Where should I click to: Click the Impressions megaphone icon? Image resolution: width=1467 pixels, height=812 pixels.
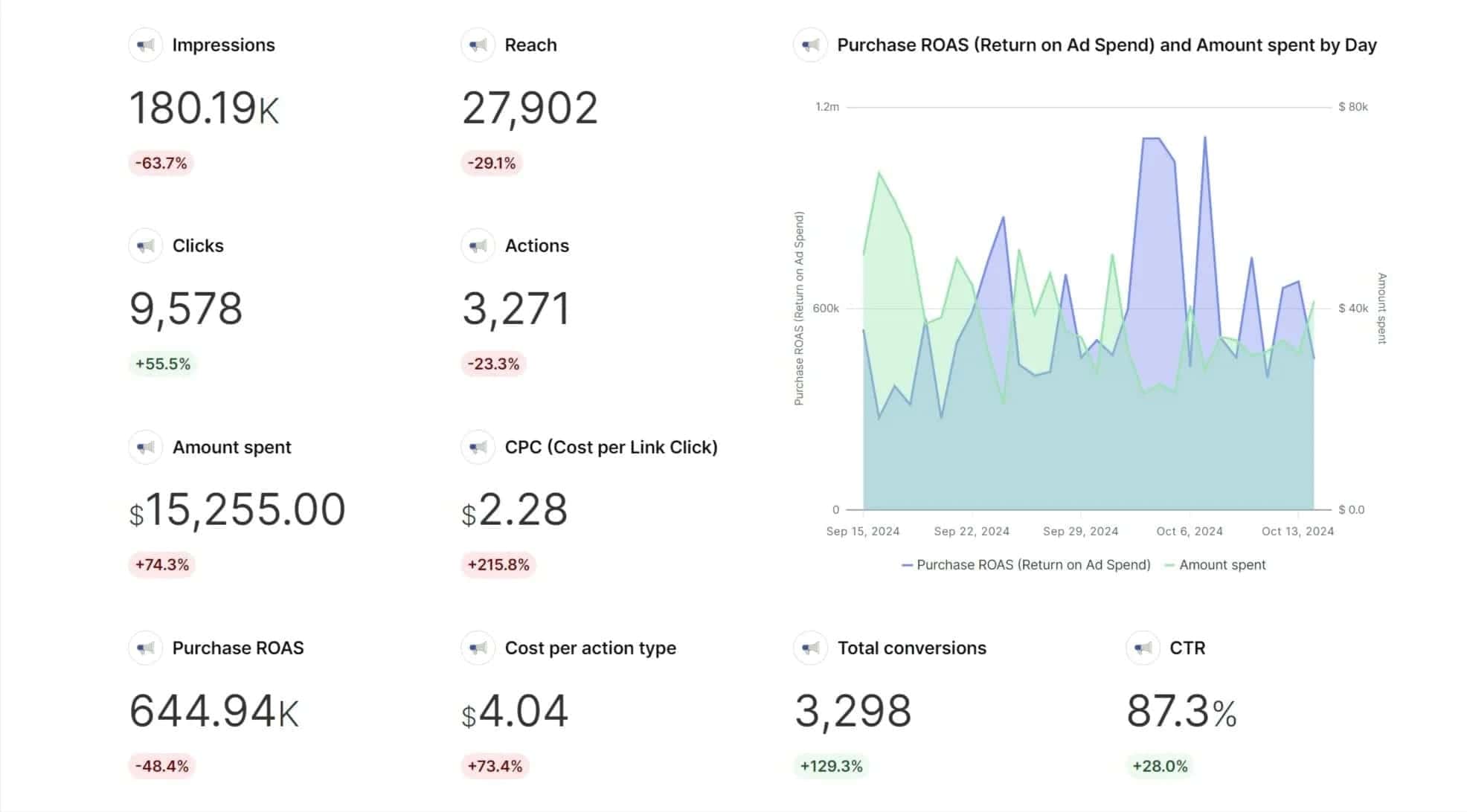coord(145,45)
